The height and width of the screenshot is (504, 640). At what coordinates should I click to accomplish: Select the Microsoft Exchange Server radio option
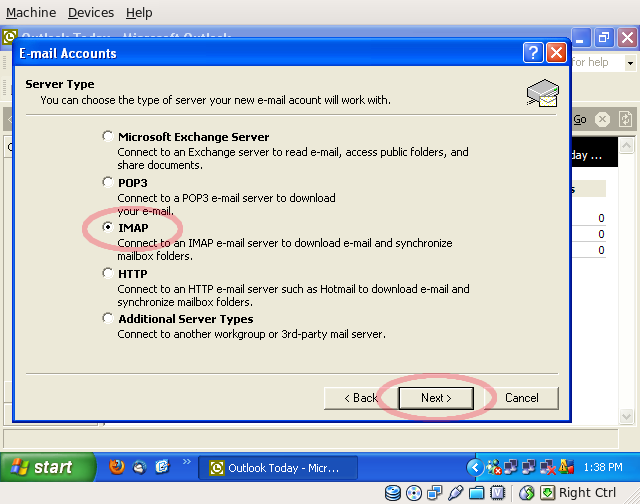pos(108,136)
